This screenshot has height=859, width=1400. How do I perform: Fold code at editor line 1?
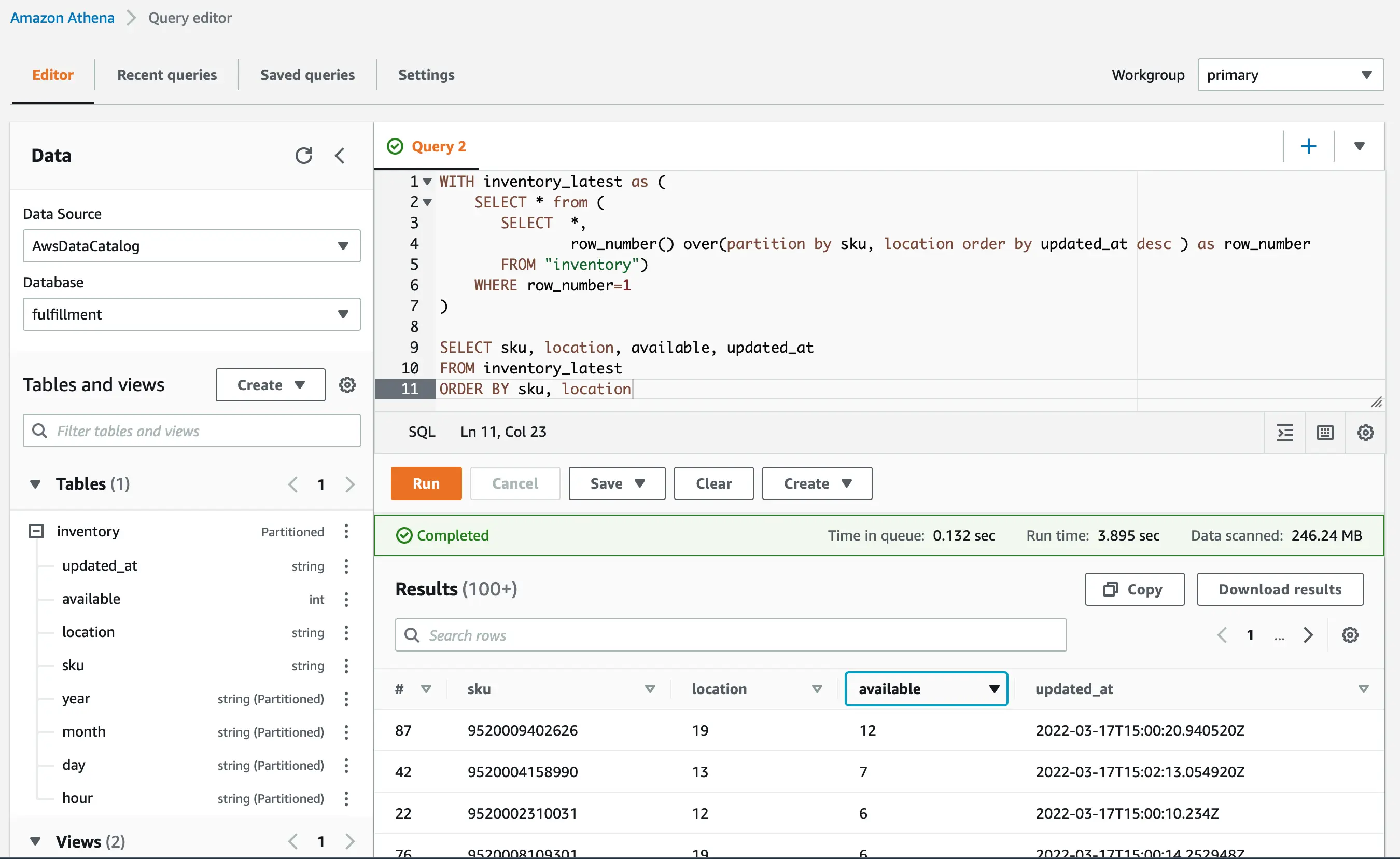(x=427, y=182)
